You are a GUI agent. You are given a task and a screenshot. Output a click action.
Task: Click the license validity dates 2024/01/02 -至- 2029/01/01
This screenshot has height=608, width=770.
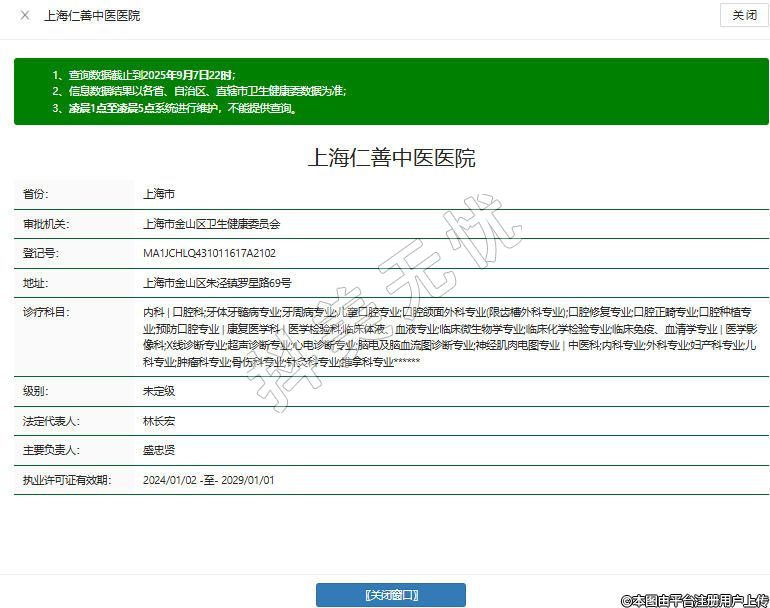click(x=208, y=481)
